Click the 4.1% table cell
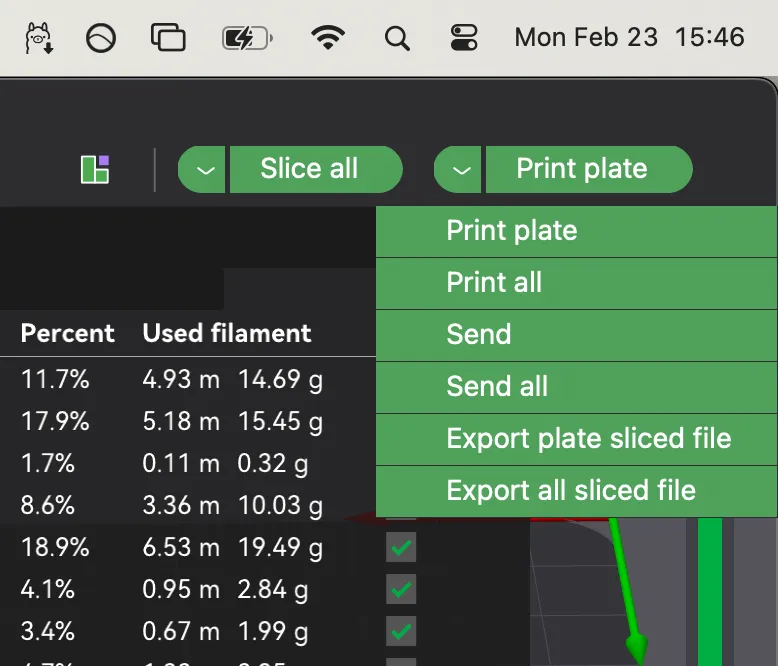The height and width of the screenshot is (666, 778). click(48, 589)
